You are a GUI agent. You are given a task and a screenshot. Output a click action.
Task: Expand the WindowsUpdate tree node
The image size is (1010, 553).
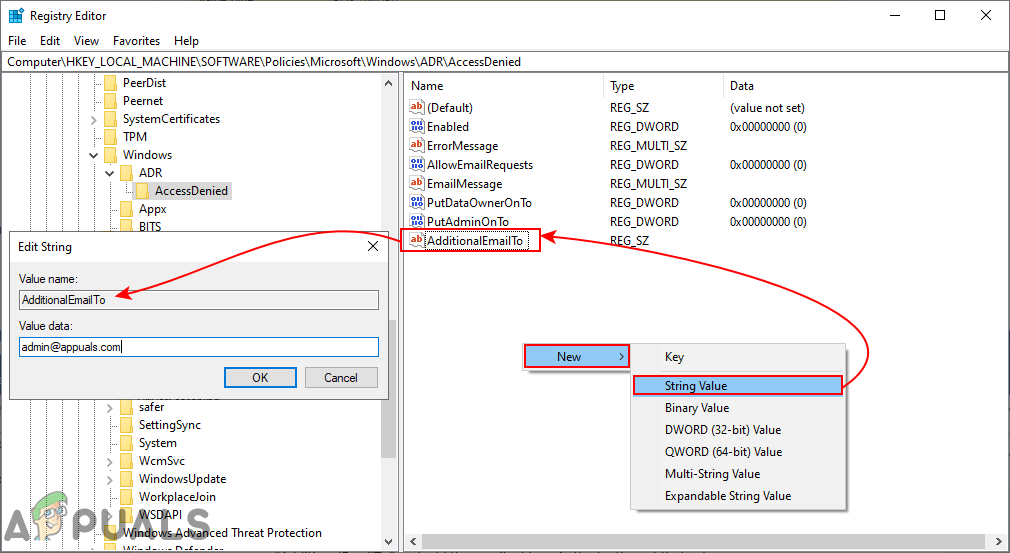tap(110, 480)
